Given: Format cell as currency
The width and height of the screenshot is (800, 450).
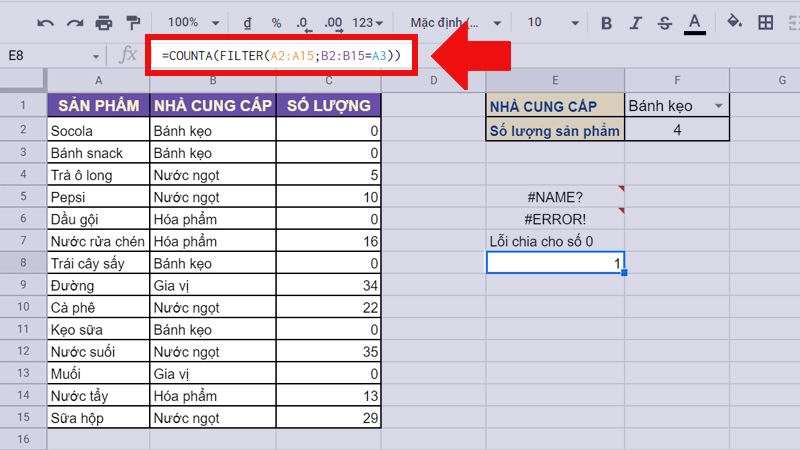Looking at the screenshot, I should click(x=248, y=22).
